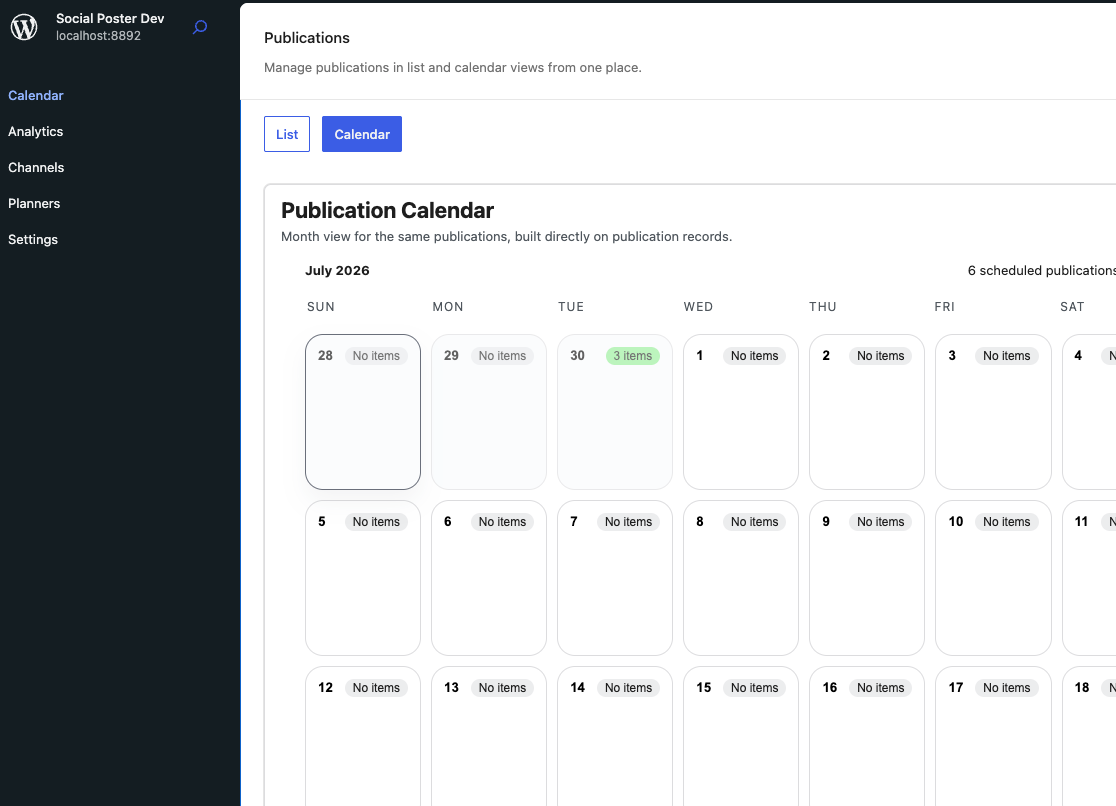Image resolution: width=1116 pixels, height=806 pixels.
Task: Click the SAT weekday column header
Action: click(1072, 307)
